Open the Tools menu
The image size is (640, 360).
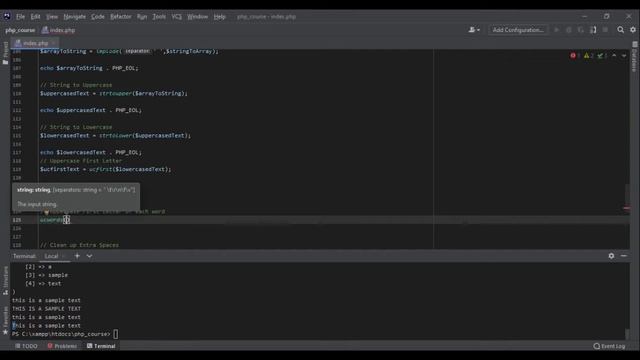[x=159, y=17]
